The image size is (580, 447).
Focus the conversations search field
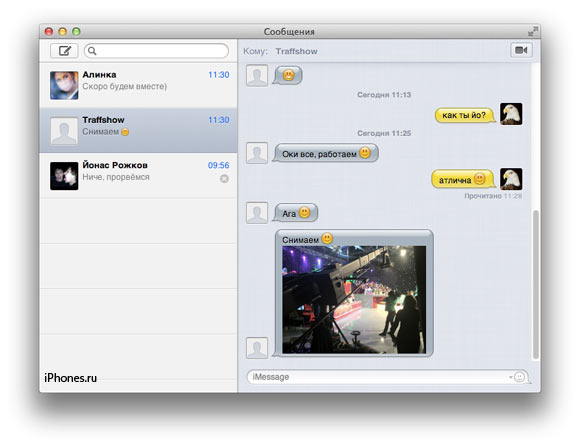156,51
